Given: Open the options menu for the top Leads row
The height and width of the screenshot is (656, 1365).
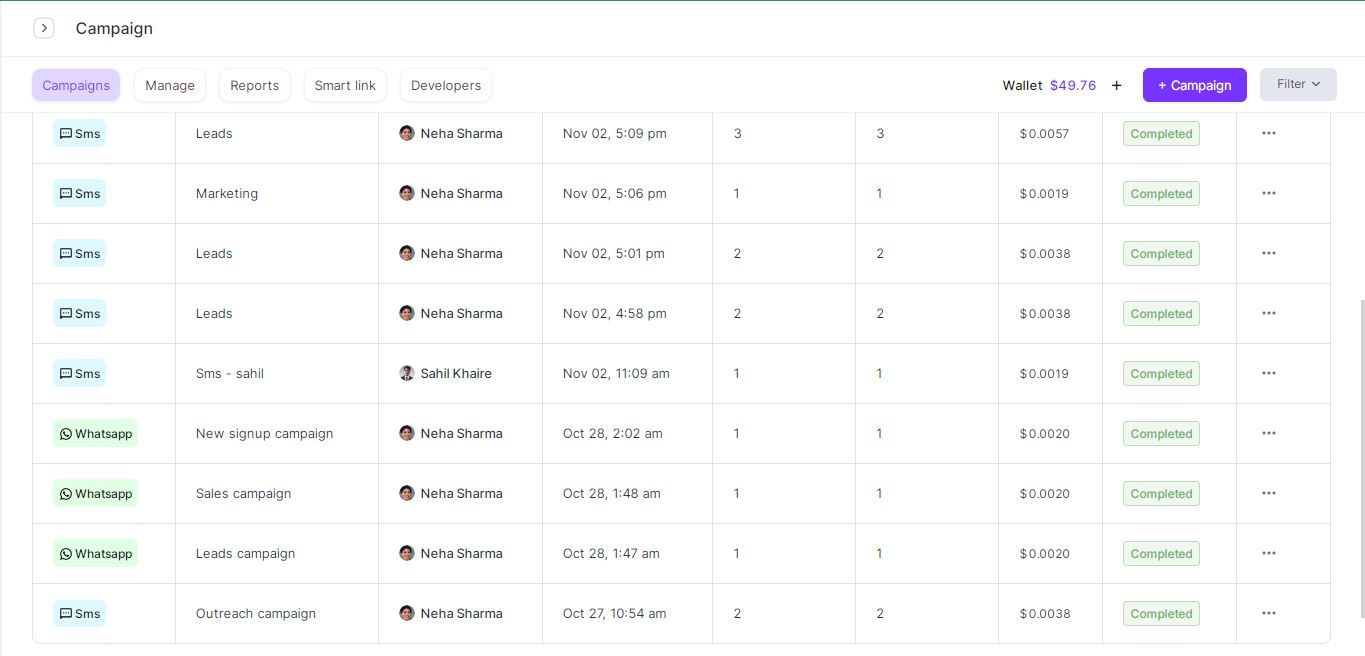Looking at the screenshot, I should point(1268,133).
